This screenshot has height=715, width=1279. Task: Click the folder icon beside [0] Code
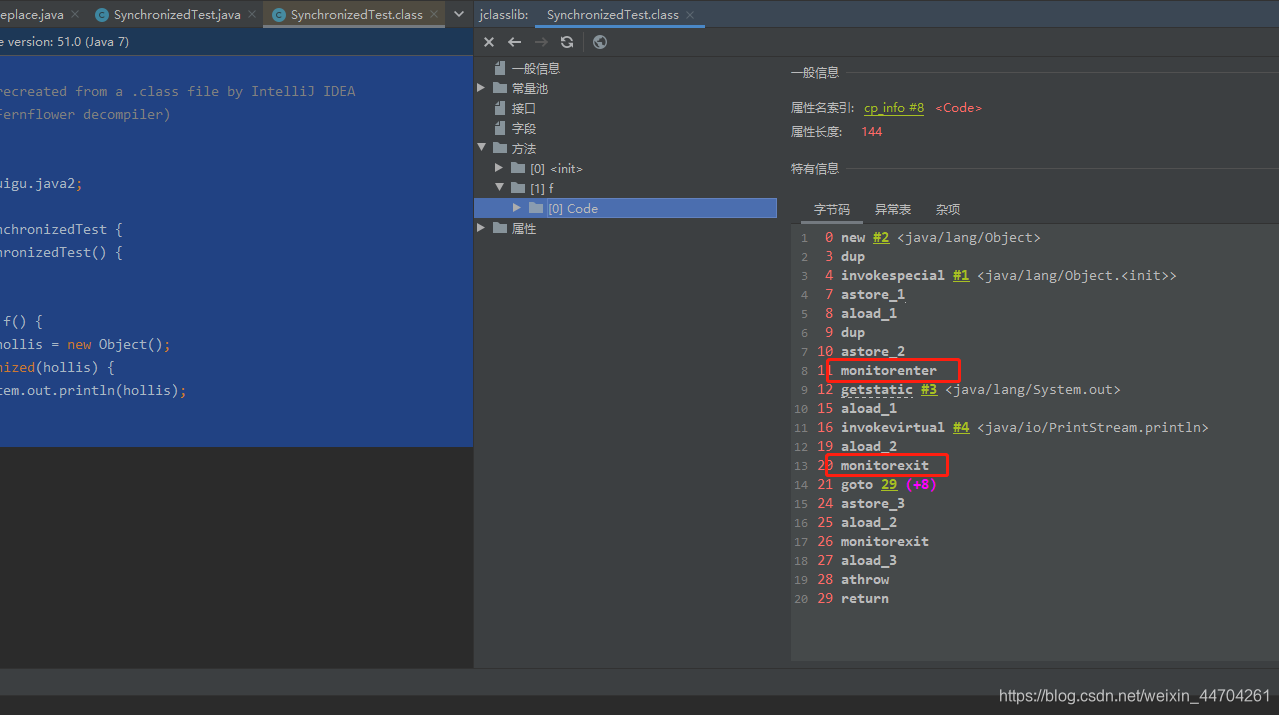536,208
